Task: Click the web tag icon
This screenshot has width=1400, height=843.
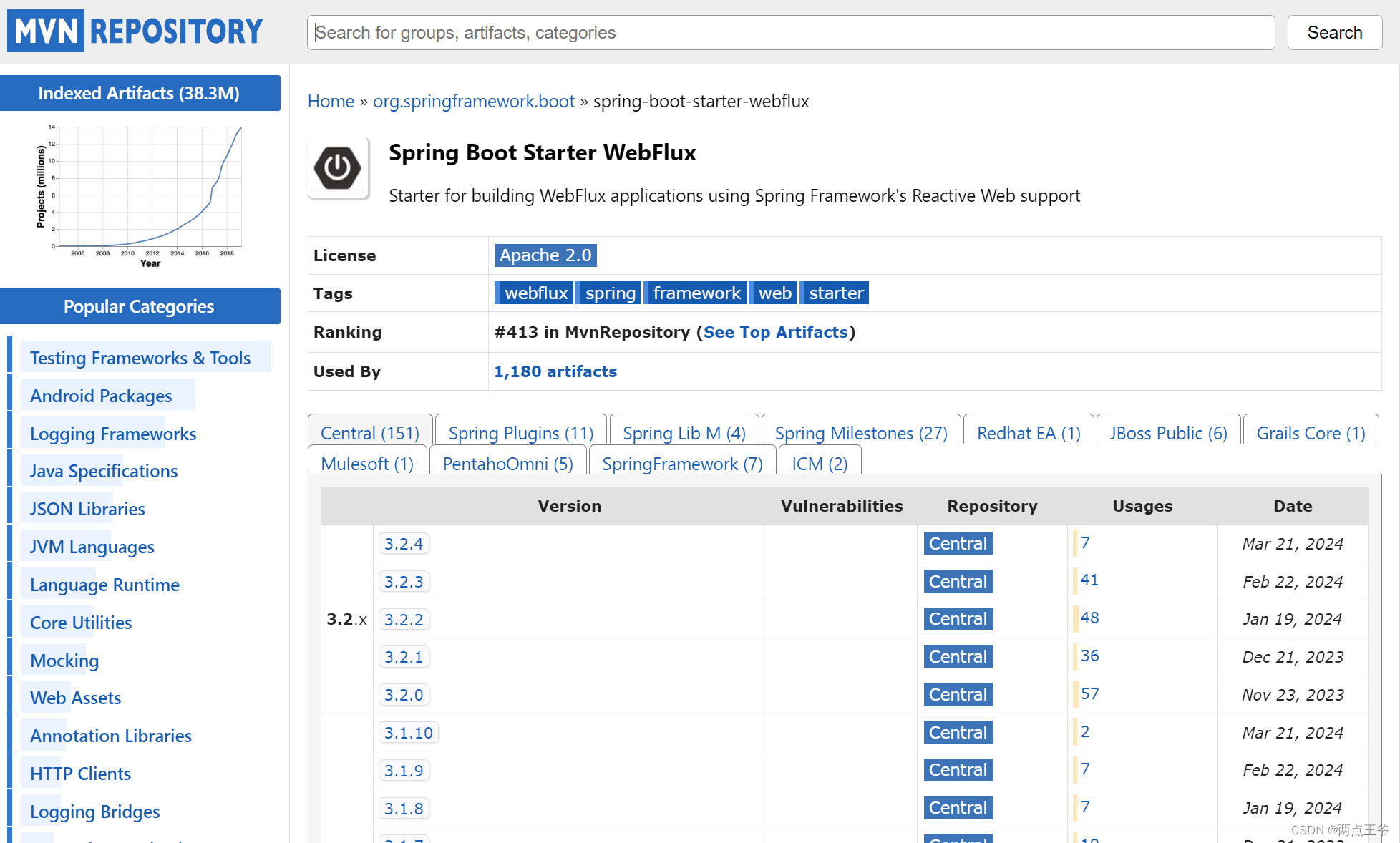Action: [775, 293]
